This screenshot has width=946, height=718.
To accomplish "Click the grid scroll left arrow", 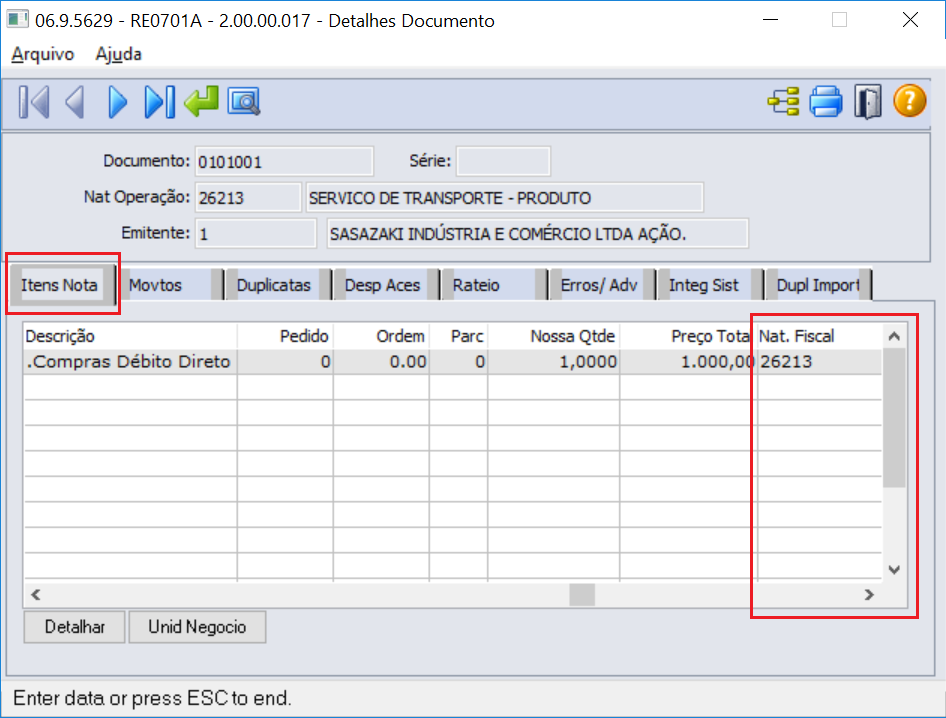I will pos(36,595).
